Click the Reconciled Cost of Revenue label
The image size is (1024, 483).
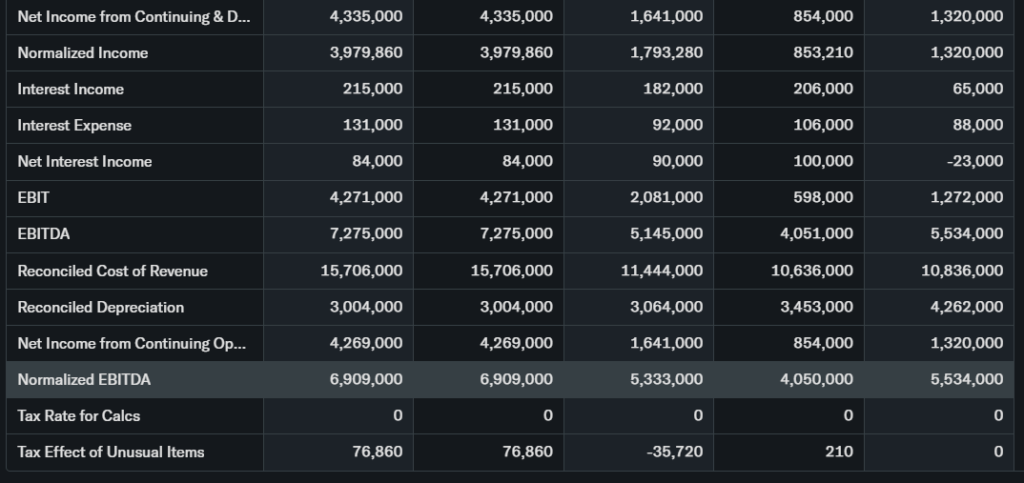point(113,271)
